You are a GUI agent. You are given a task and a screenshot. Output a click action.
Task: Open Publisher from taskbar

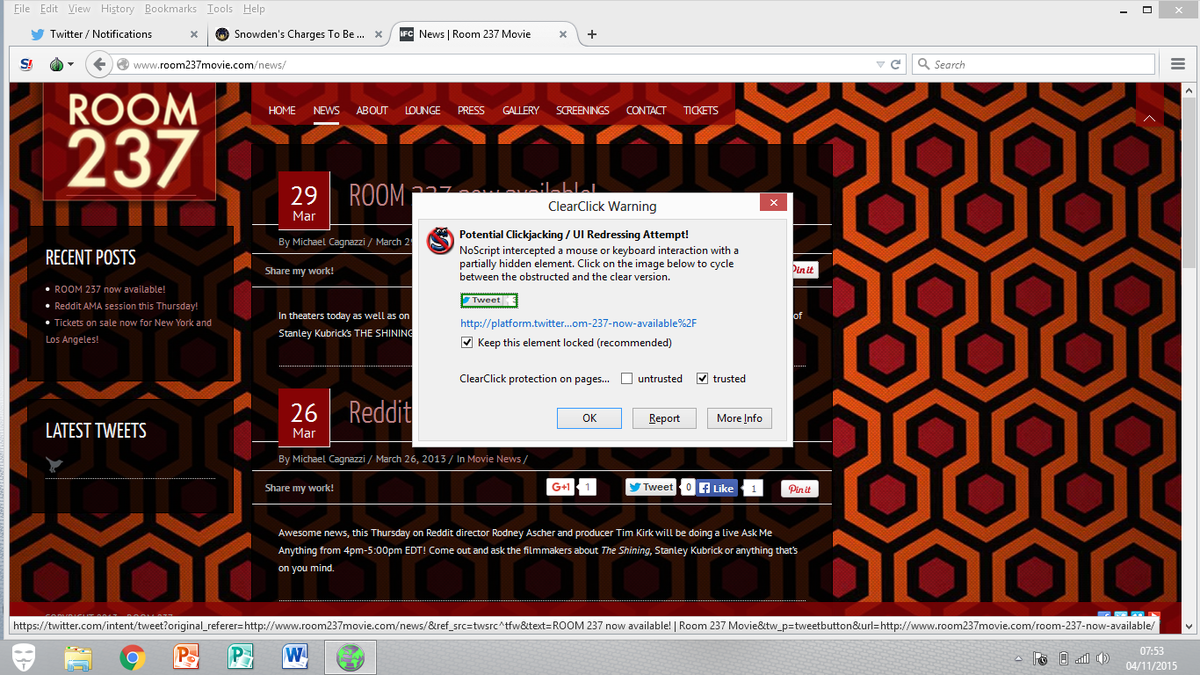click(241, 657)
